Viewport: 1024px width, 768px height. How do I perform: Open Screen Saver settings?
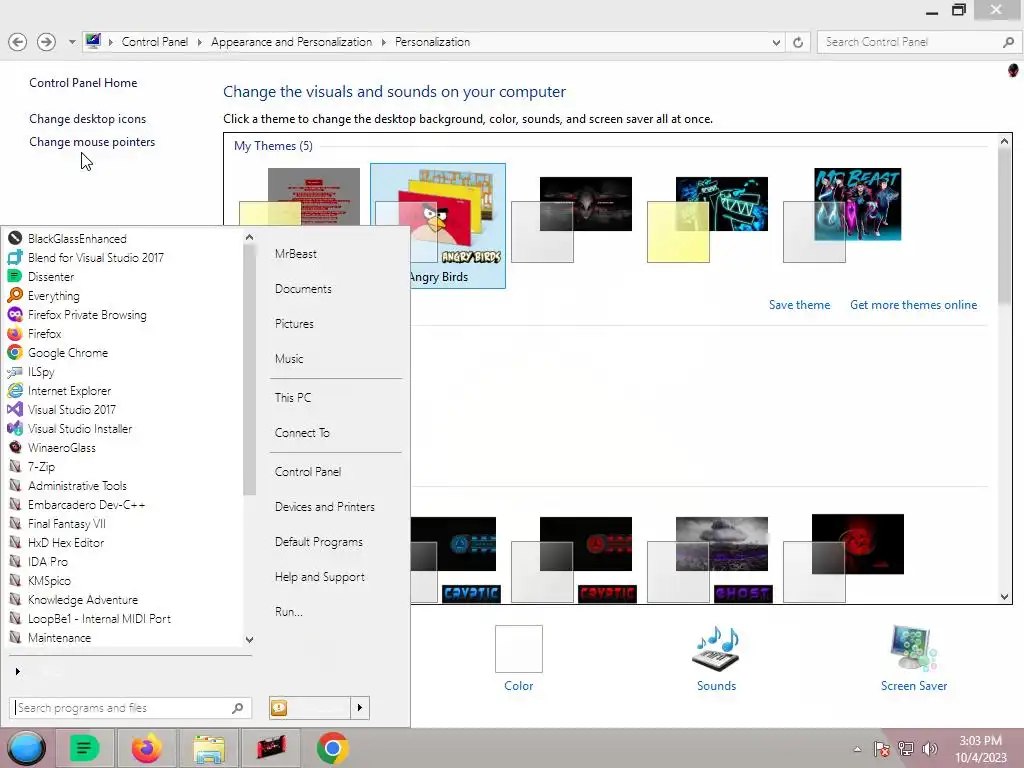914,658
